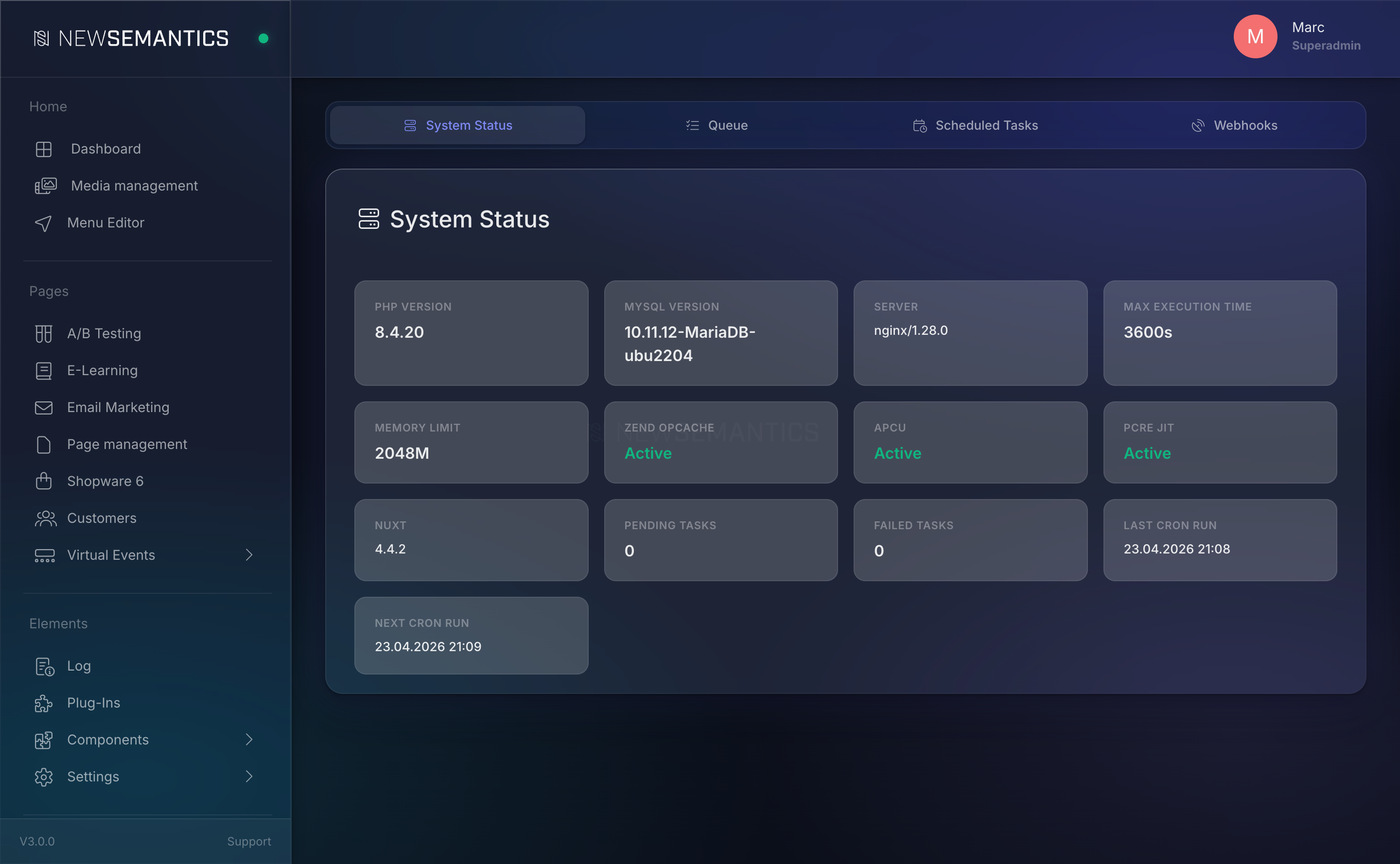1400x864 pixels.
Task: Expand the Virtual Events submenu chevron
Action: pyautogui.click(x=249, y=555)
